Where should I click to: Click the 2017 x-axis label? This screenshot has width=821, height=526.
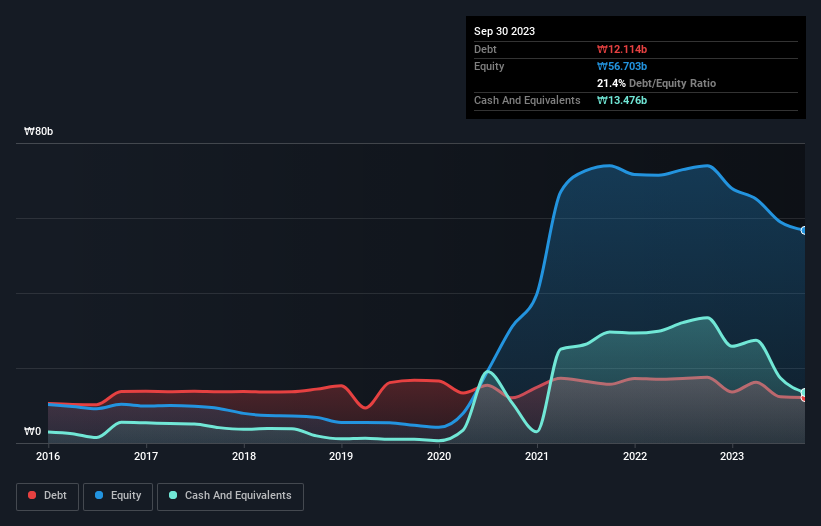pos(146,456)
